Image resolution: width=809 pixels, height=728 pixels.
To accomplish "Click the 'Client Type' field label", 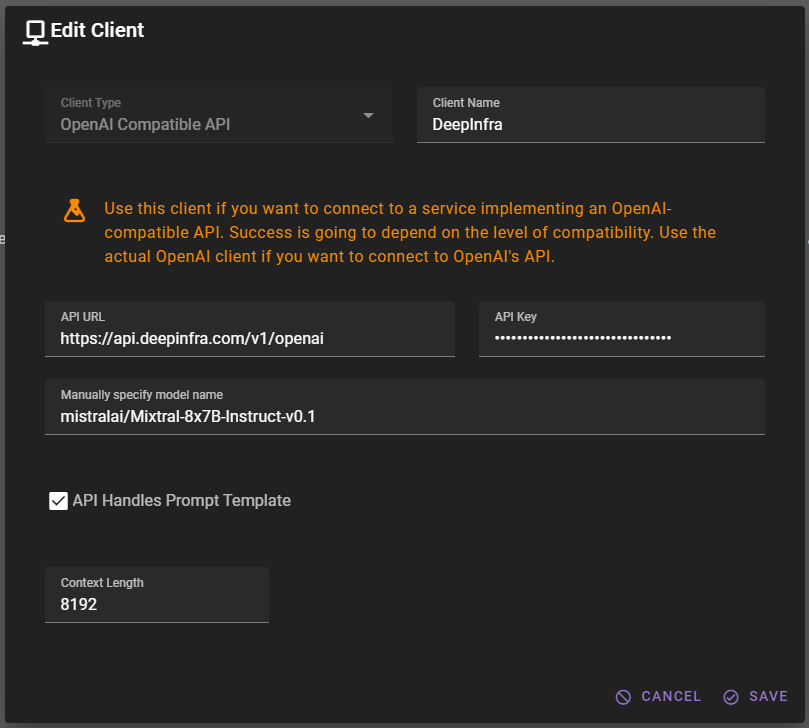I will (x=91, y=103).
